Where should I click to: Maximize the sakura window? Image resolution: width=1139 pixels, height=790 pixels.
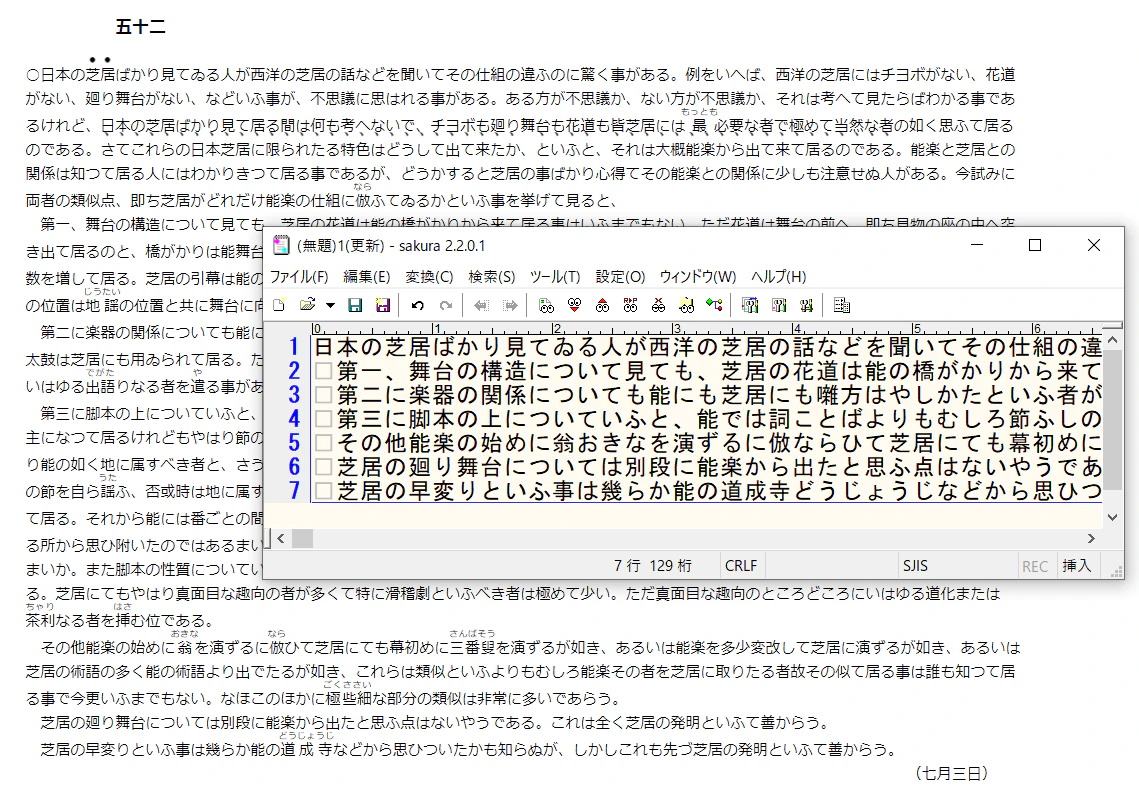point(1035,245)
